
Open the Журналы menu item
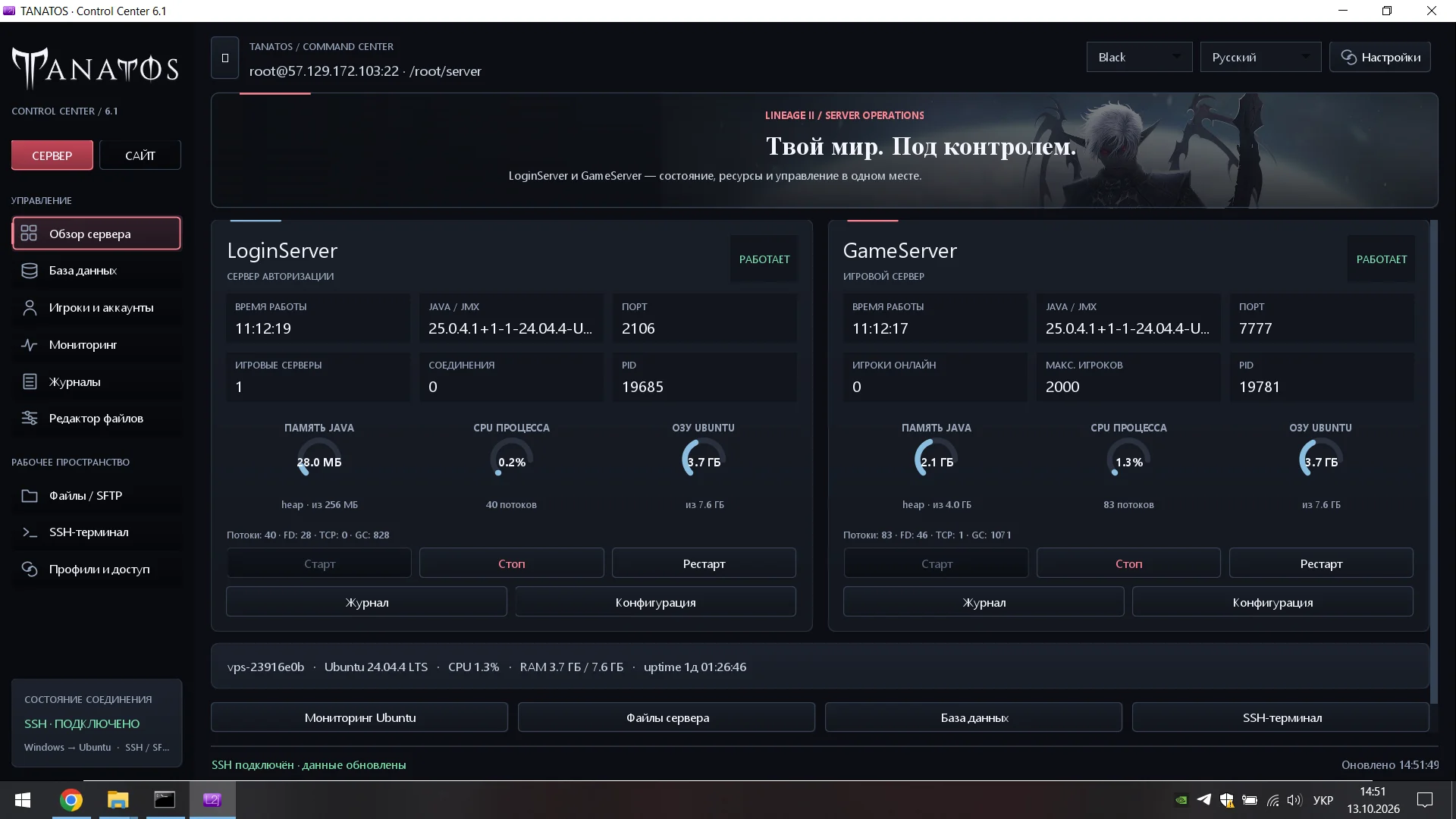pos(96,382)
